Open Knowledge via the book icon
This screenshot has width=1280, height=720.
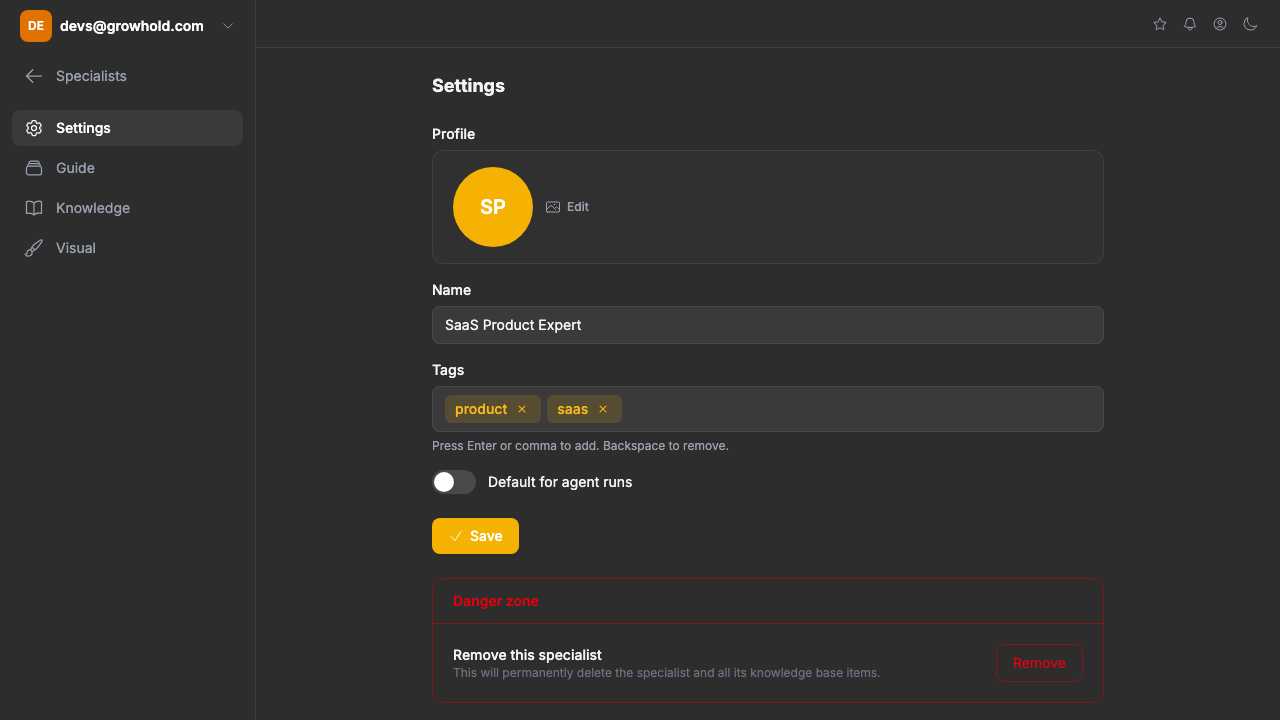coord(34,208)
